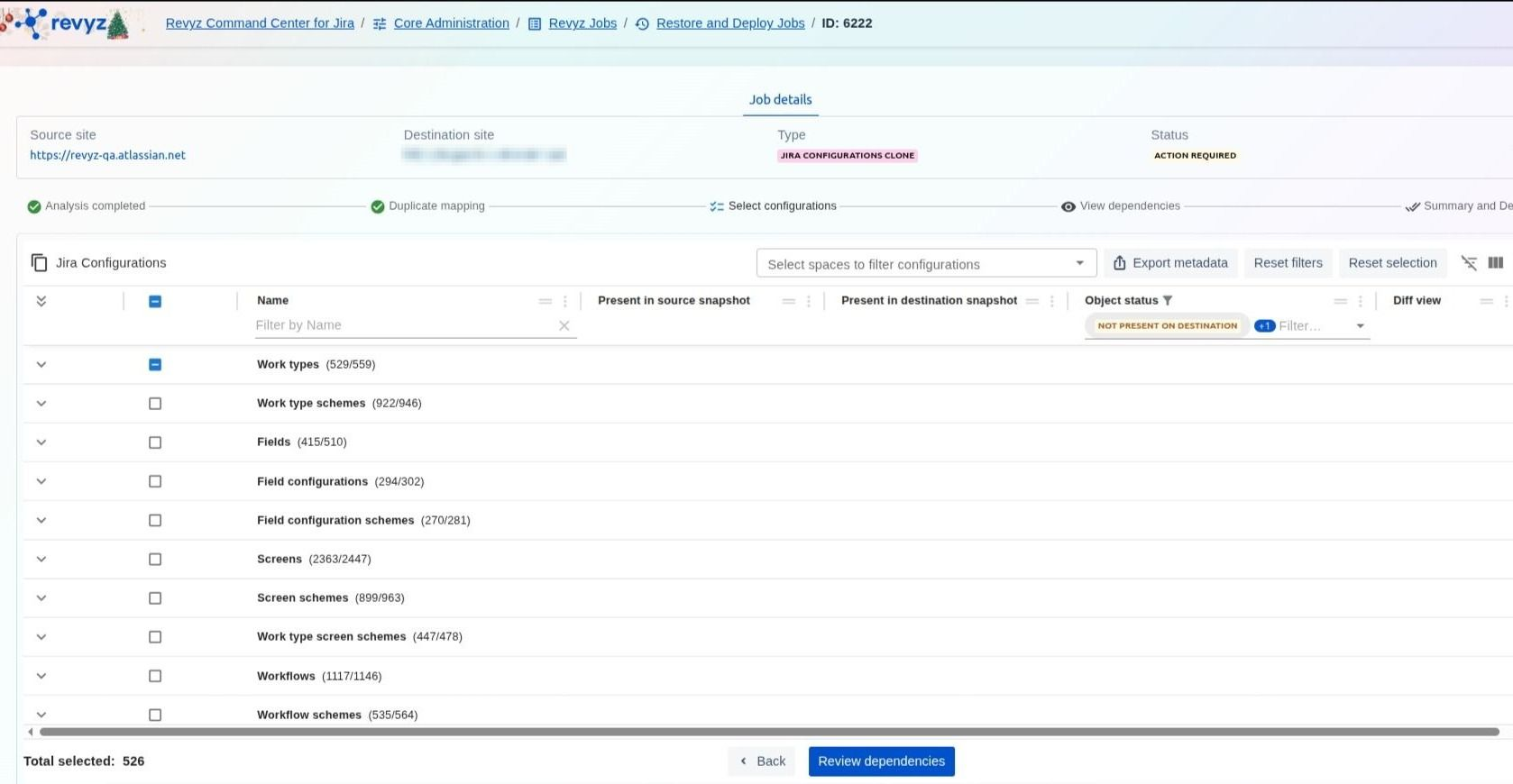Click the horizontal scrollbar of the table

pyautogui.click(x=768, y=732)
